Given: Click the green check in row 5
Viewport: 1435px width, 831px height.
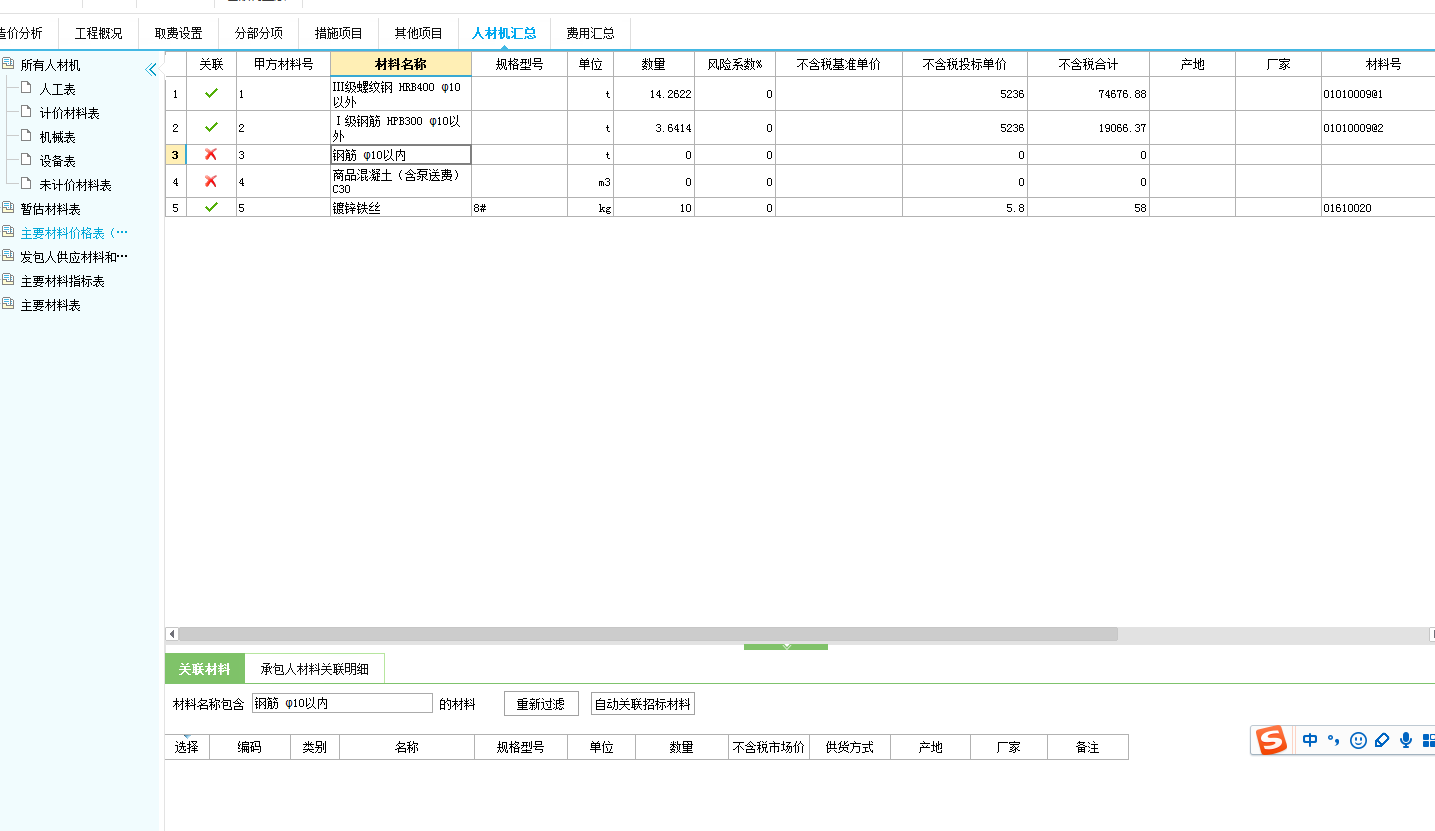Looking at the screenshot, I should tap(211, 207).
